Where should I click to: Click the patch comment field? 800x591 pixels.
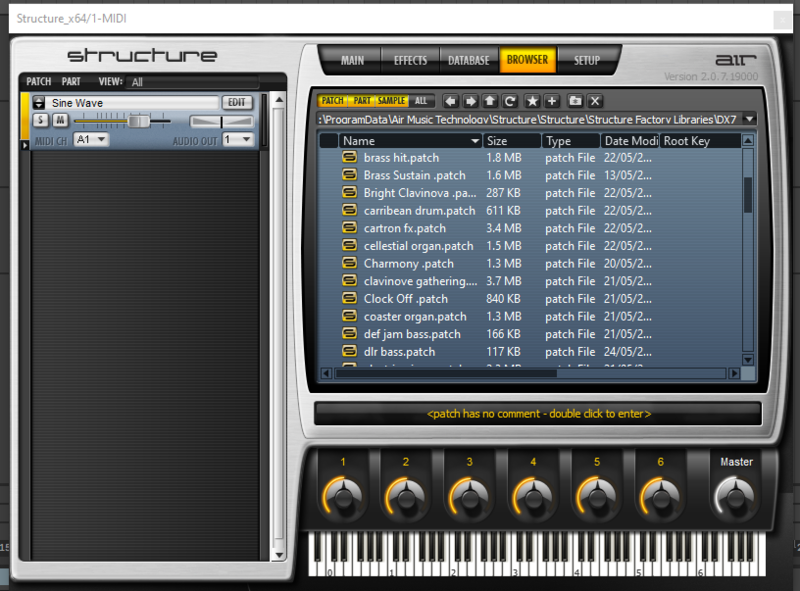[538, 413]
